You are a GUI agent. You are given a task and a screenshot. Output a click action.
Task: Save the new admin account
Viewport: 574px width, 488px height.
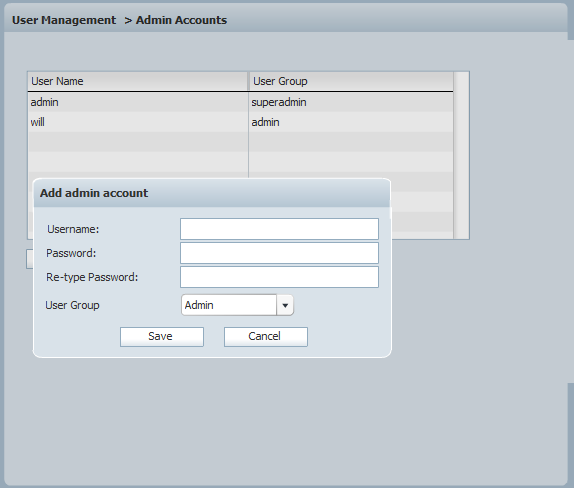pyautogui.click(x=162, y=336)
